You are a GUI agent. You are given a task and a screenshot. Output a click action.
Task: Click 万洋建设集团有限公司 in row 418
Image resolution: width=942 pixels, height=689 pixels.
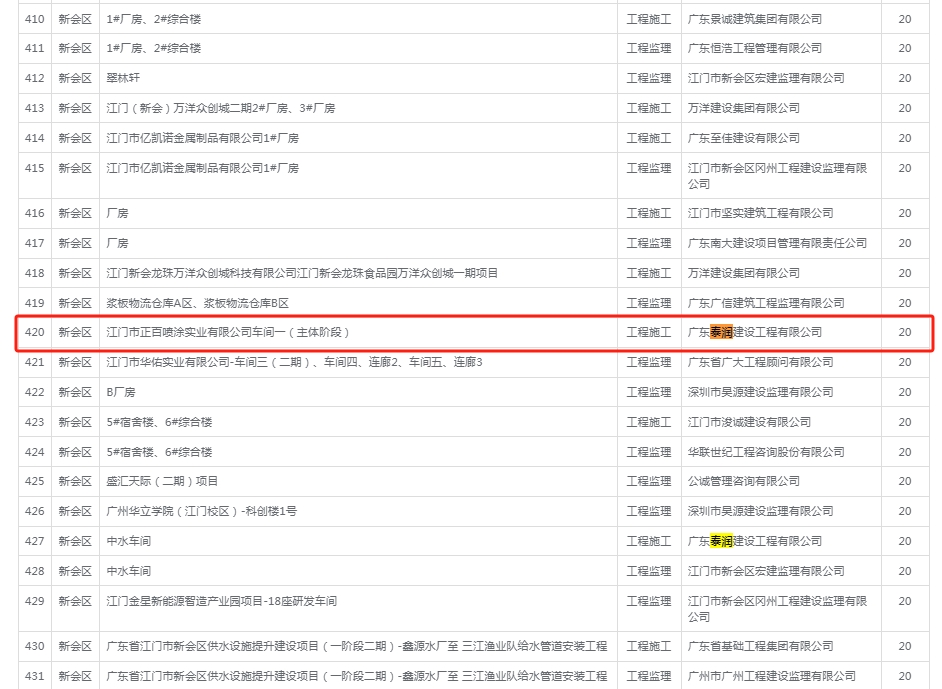tap(744, 273)
